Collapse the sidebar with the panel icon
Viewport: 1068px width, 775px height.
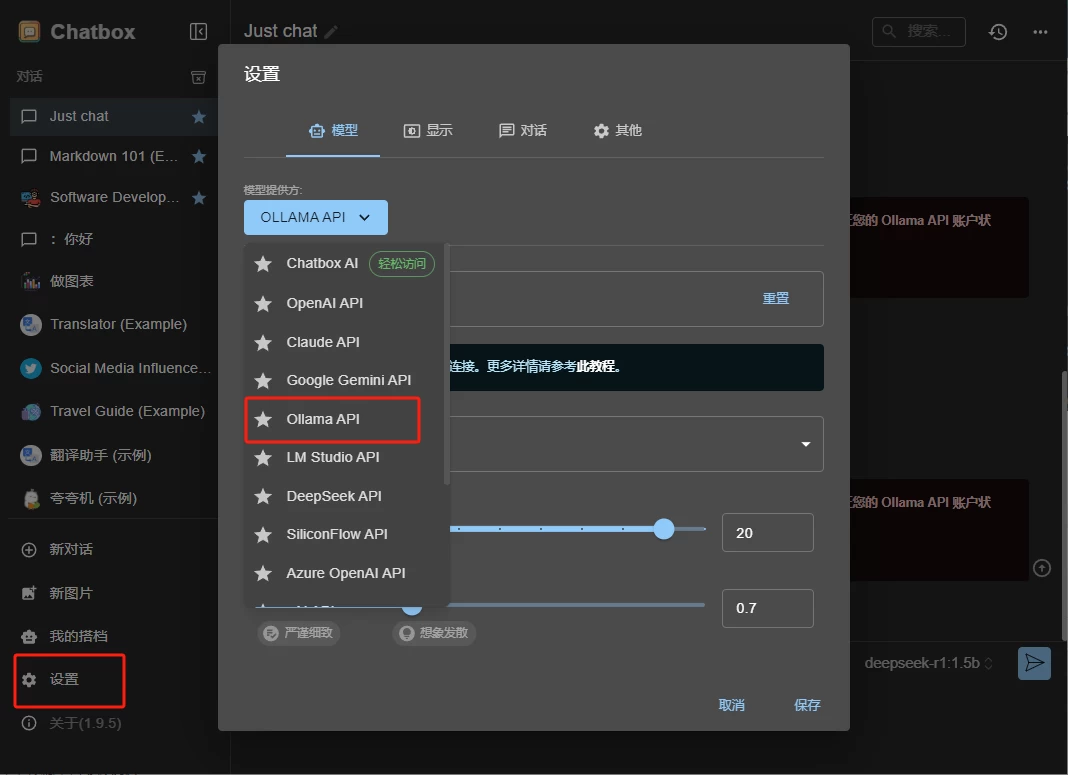[x=198, y=32]
